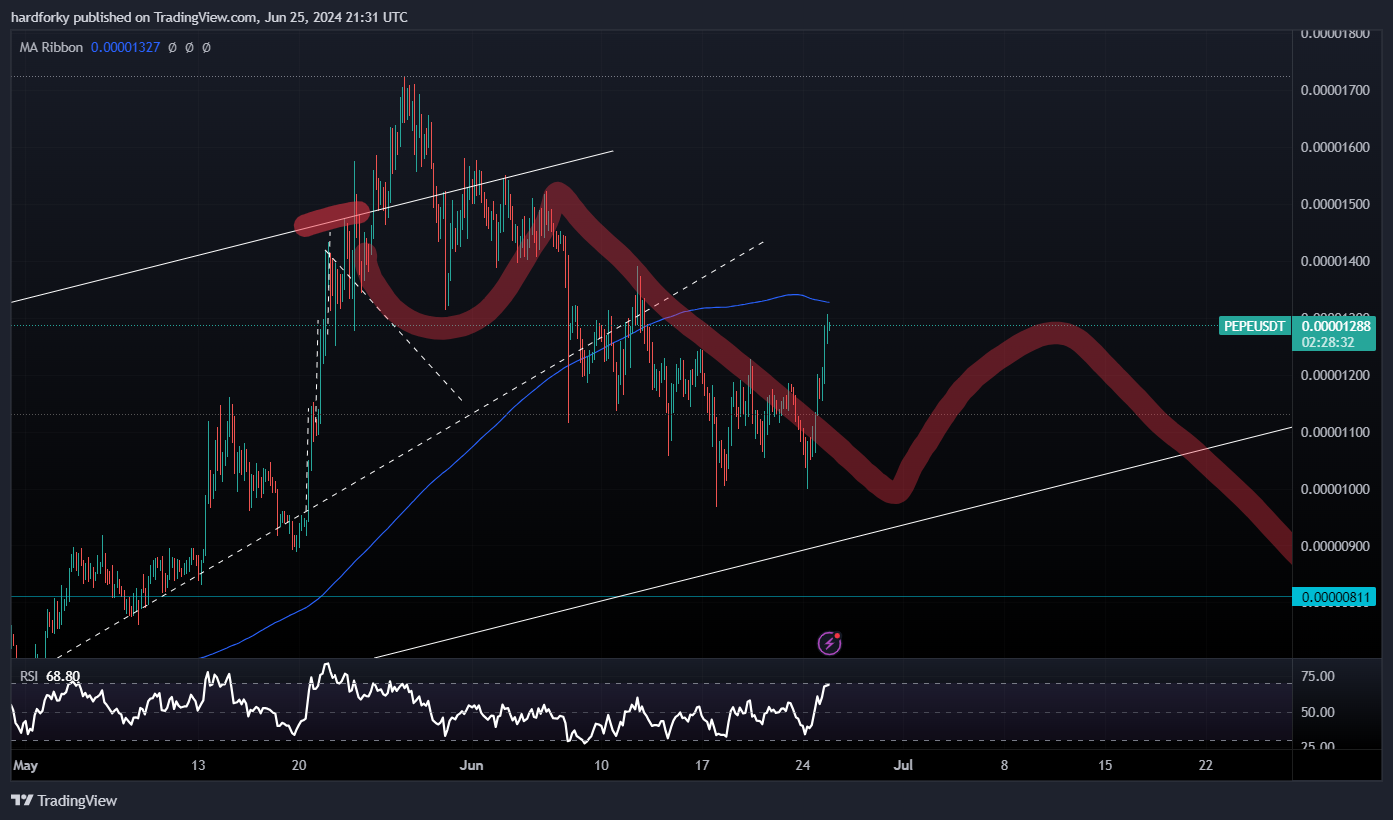Click the 0.00001000 price axis label
The width and height of the screenshot is (1393, 820).
1335,489
